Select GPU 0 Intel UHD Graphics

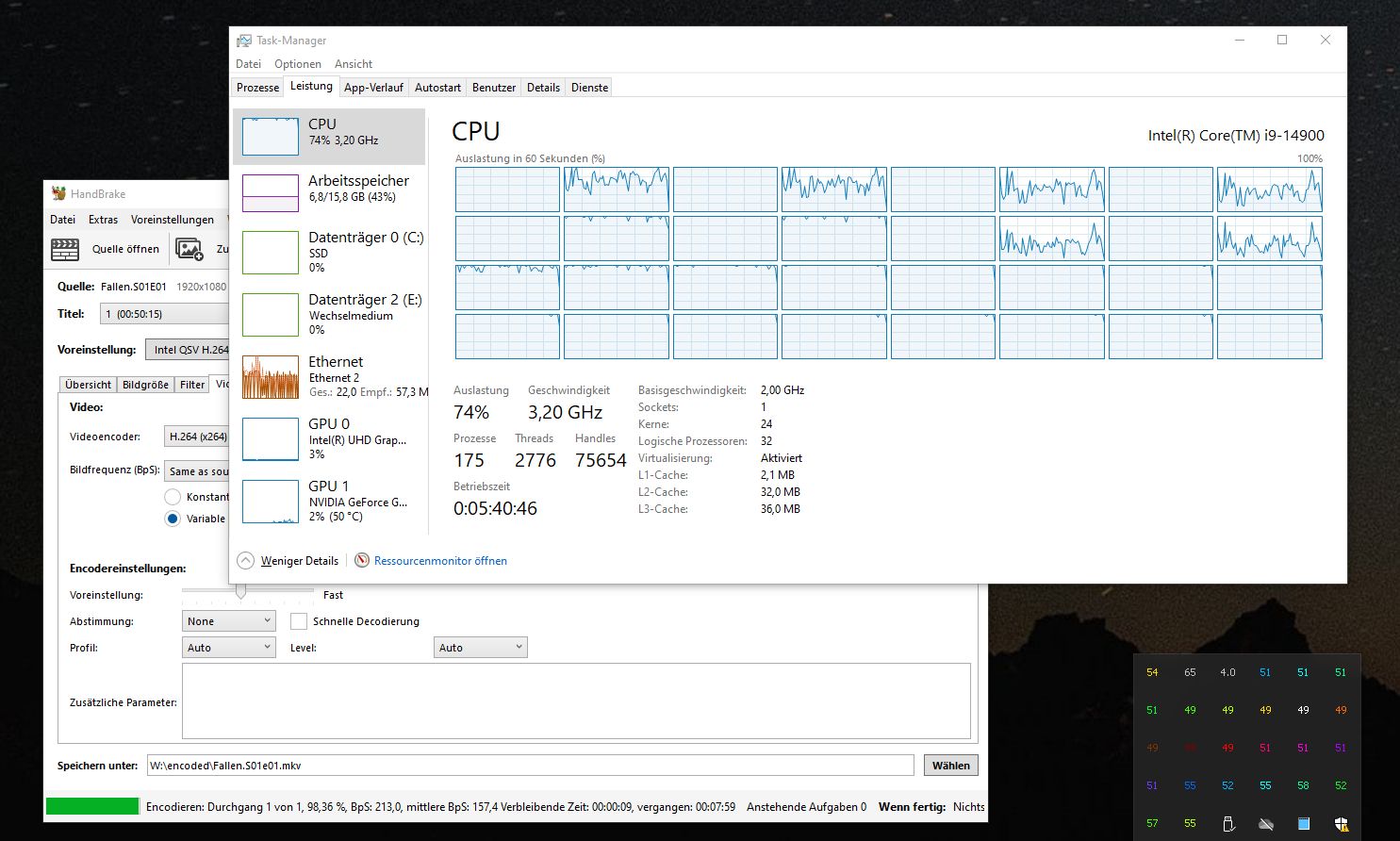[x=329, y=438]
